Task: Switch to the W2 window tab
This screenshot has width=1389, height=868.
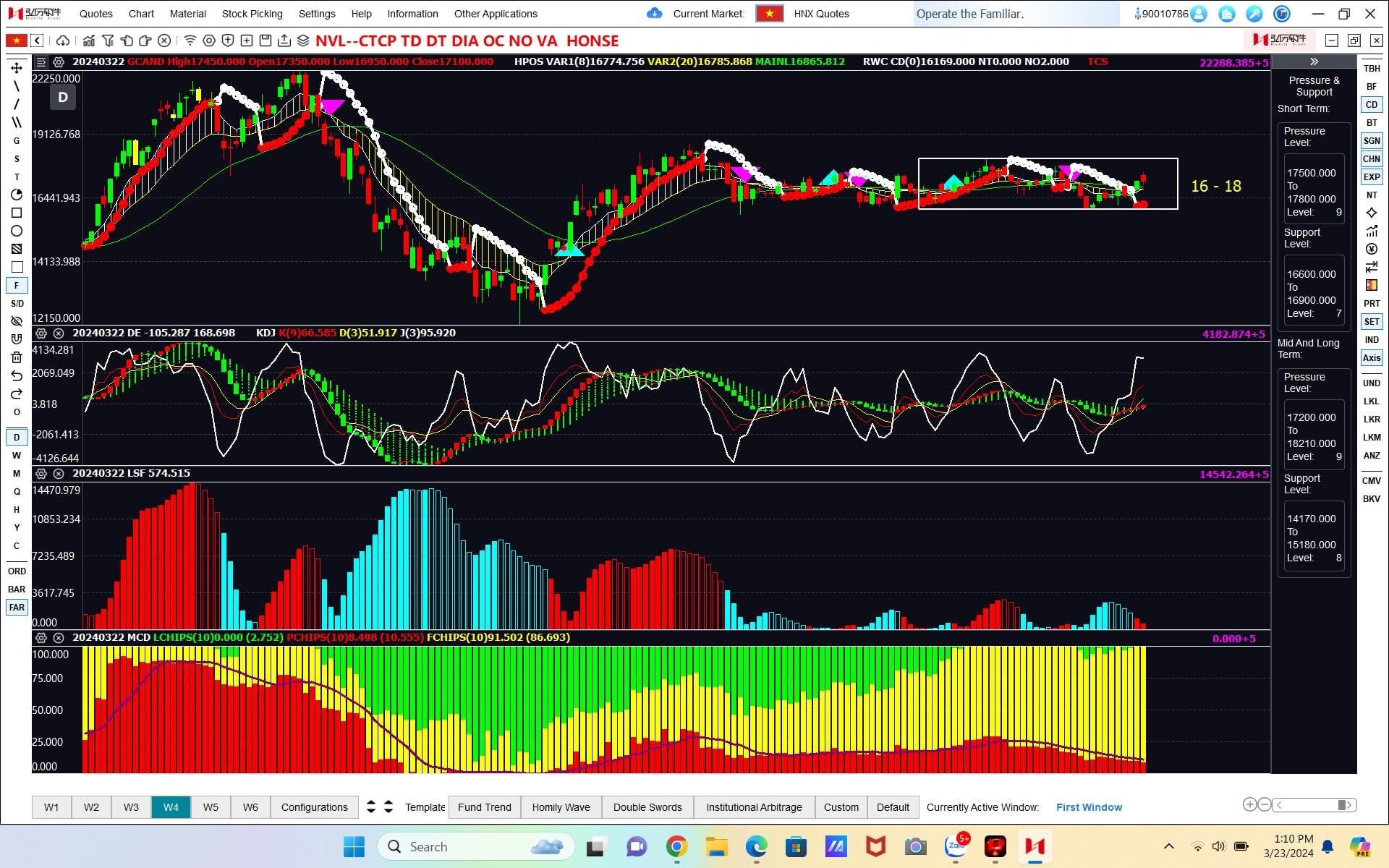Action: point(91,807)
